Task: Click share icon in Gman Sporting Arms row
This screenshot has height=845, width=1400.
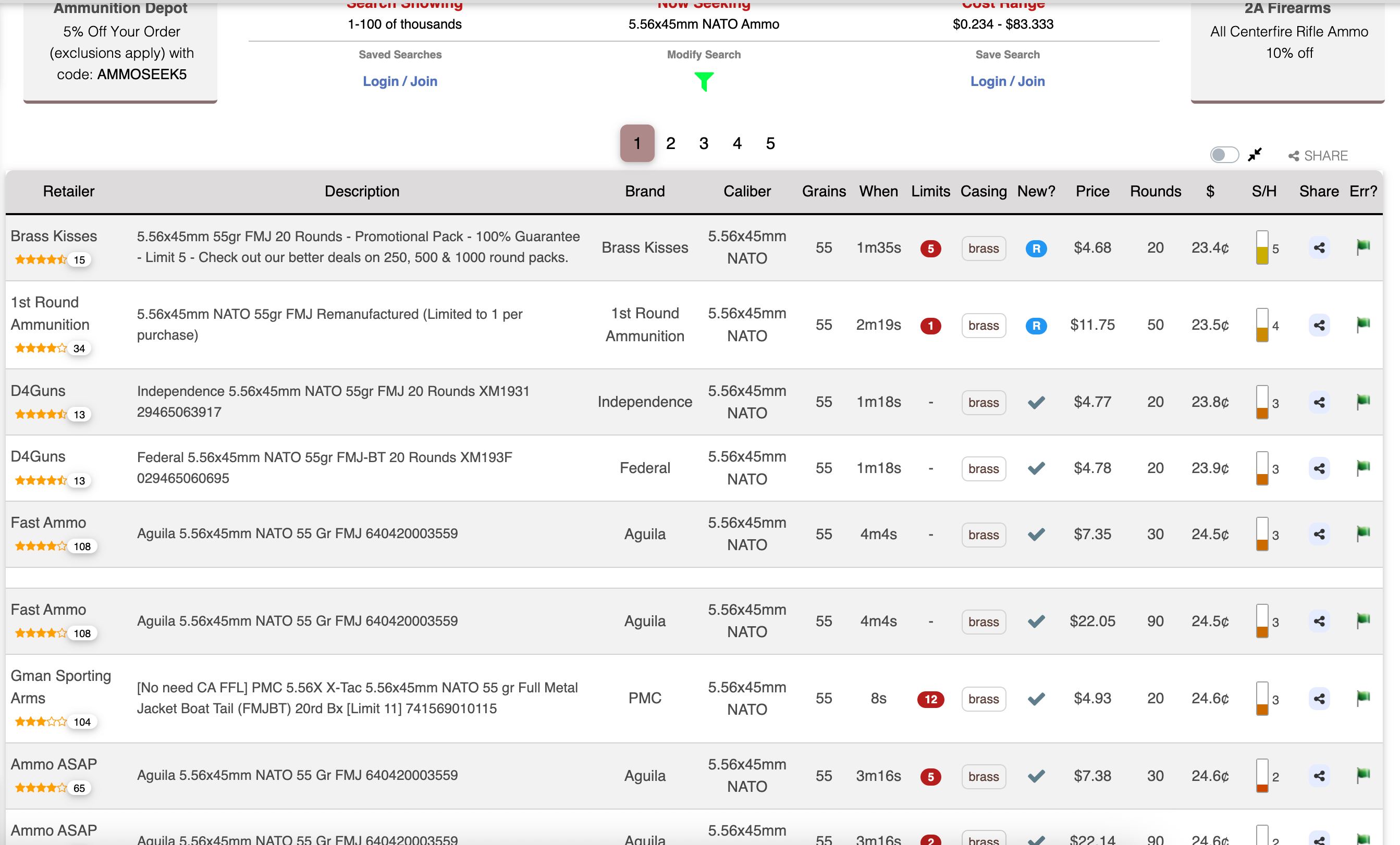Action: [x=1319, y=699]
